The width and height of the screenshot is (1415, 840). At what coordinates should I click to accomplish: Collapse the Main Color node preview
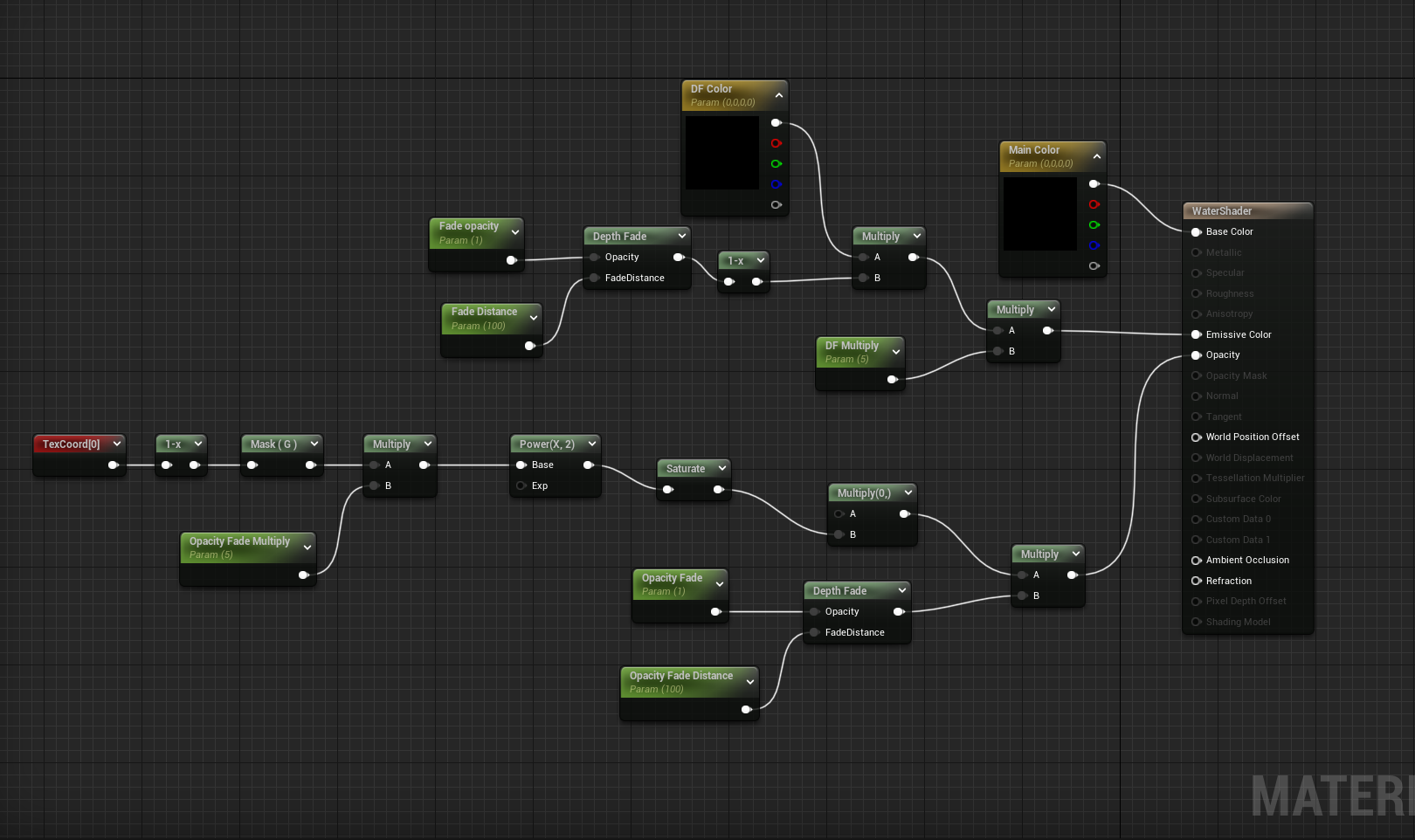(x=1097, y=156)
